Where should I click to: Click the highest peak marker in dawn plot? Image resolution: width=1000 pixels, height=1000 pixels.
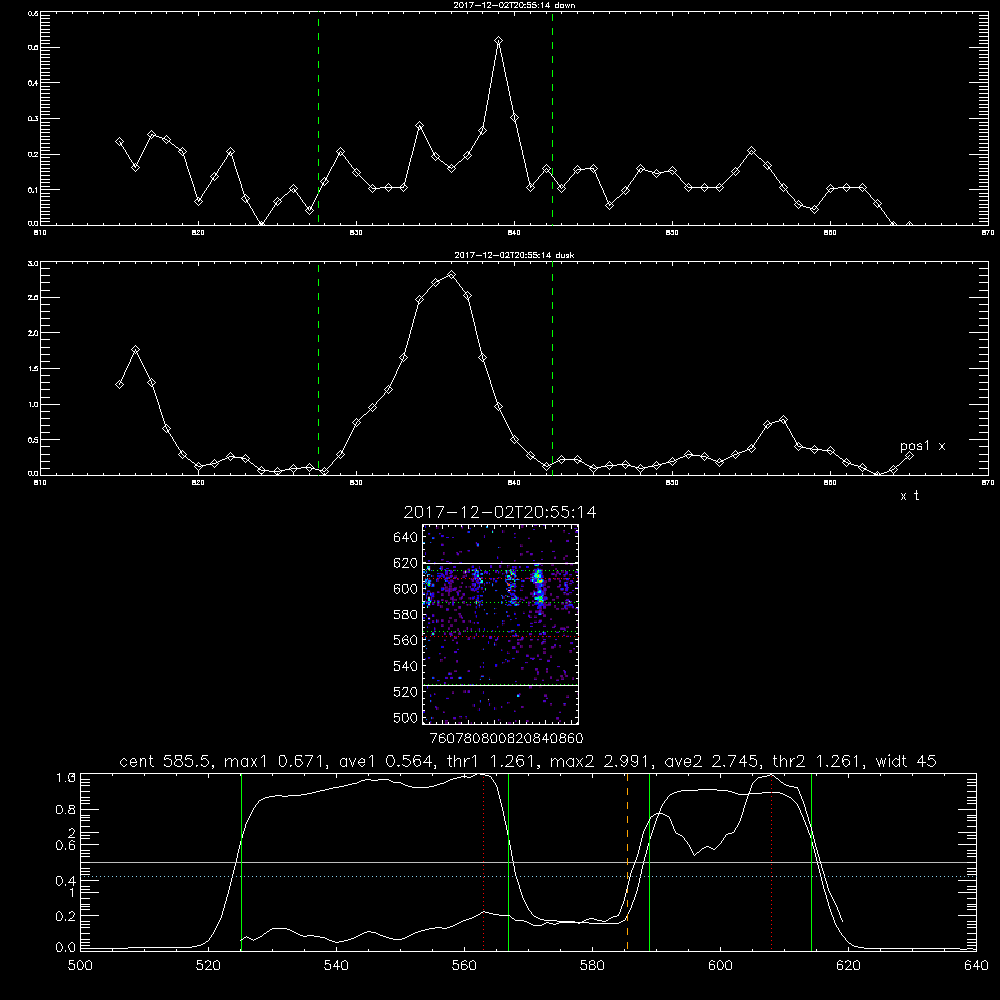(x=499, y=41)
